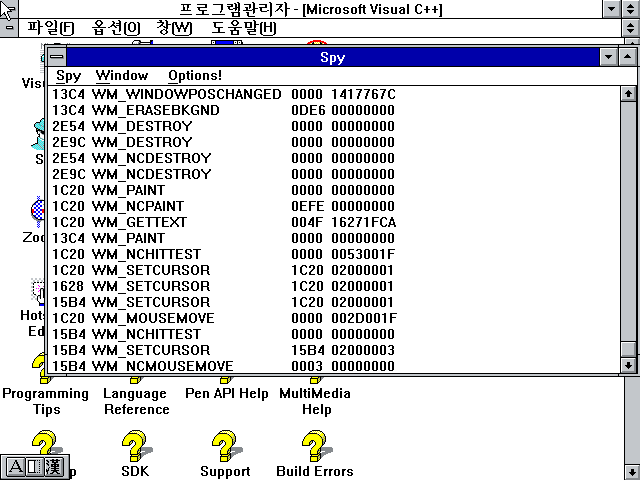
Task: Click the Spy window title bar
Action: click(333, 57)
